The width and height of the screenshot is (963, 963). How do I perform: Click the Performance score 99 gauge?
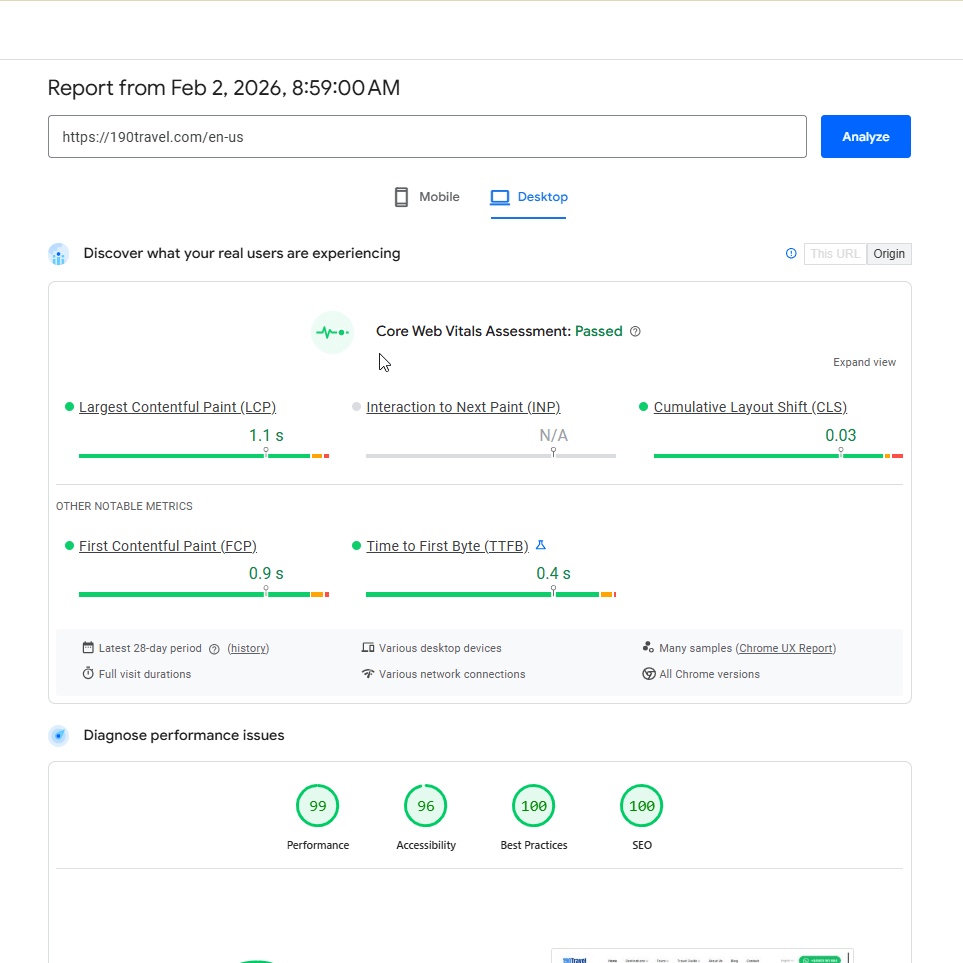pyautogui.click(x=318, y=806)
